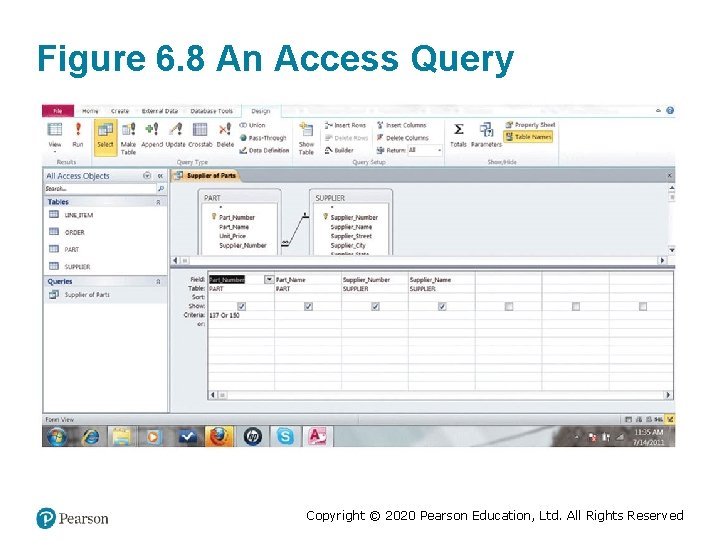Open Access help question mark icon
The height and width of the screenshot is (540, 720).
[x=670, y=111]
